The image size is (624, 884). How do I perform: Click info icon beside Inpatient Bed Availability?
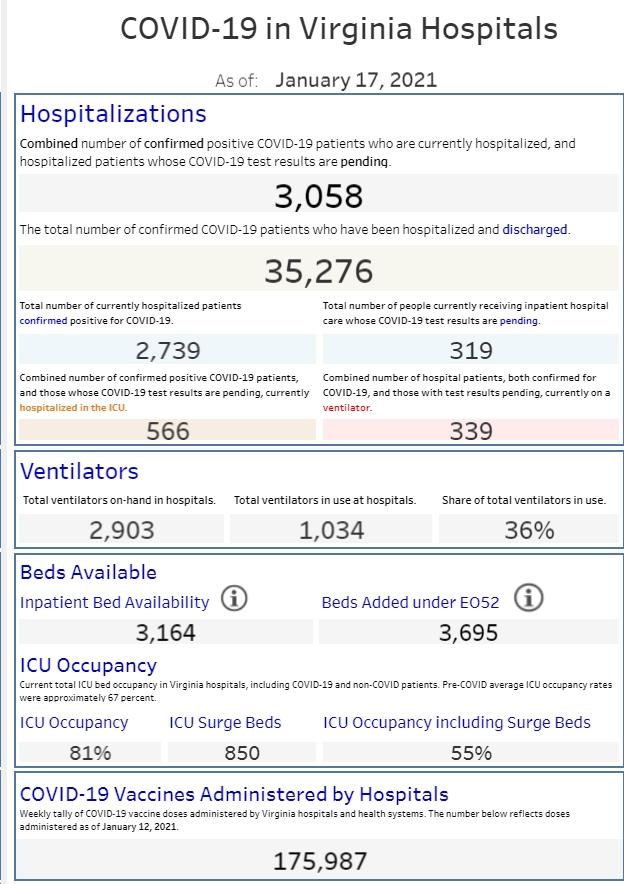234,598
